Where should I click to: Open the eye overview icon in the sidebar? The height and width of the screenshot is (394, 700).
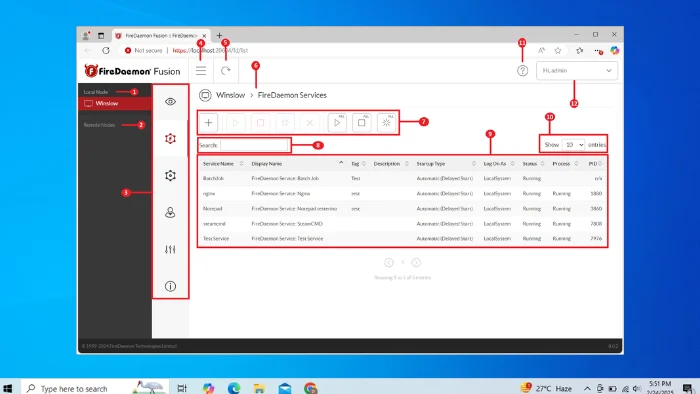click(170, 102)
